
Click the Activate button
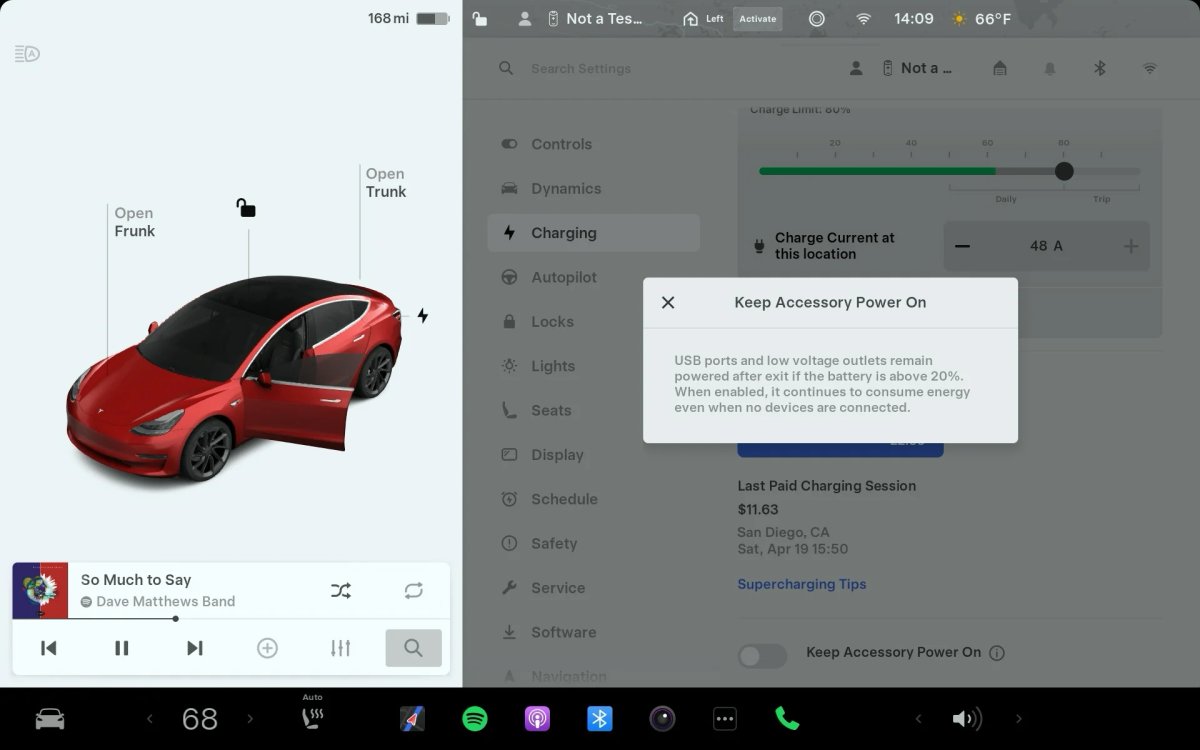(757, 18)
